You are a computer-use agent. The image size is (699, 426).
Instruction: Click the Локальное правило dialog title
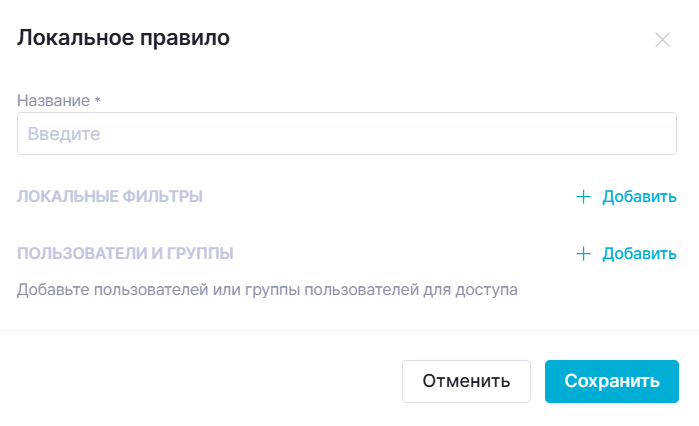[124, 39]
